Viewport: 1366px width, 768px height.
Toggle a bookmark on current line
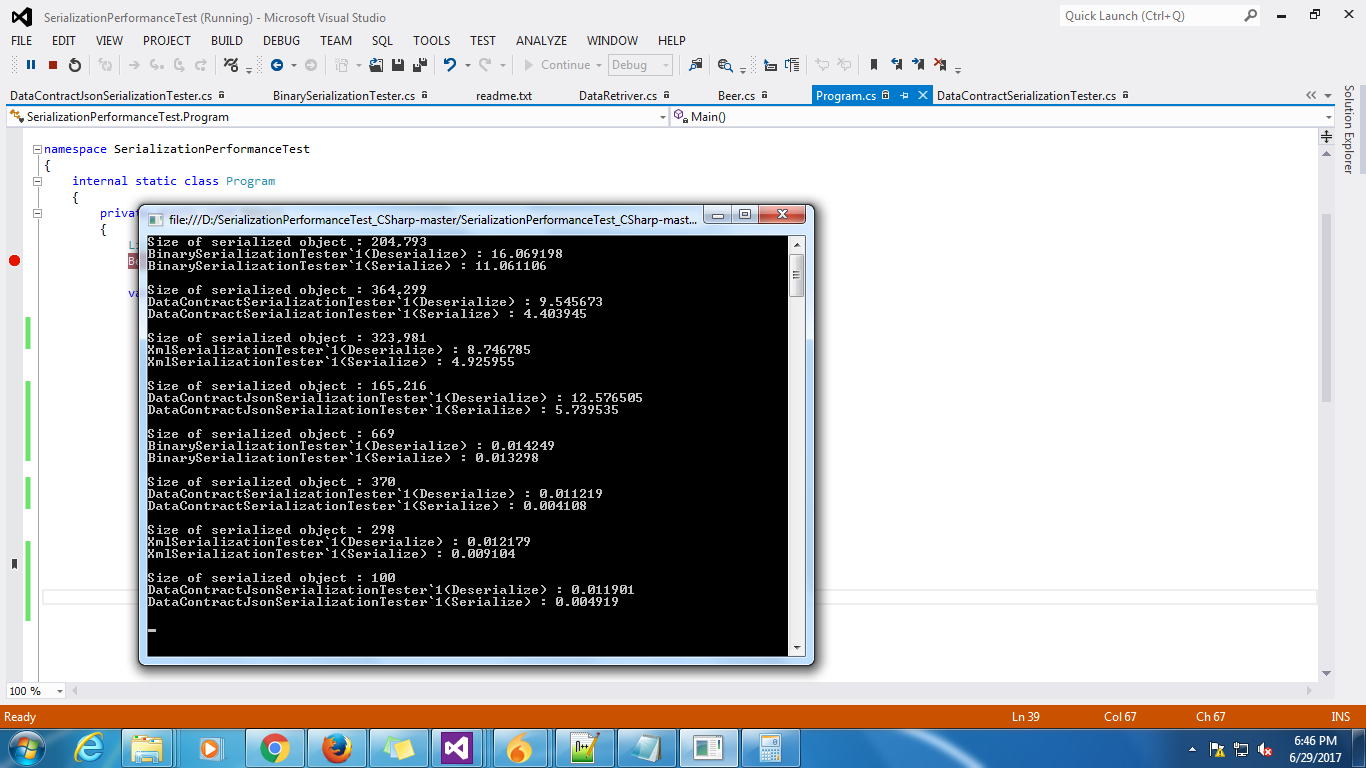click(873, 65)
